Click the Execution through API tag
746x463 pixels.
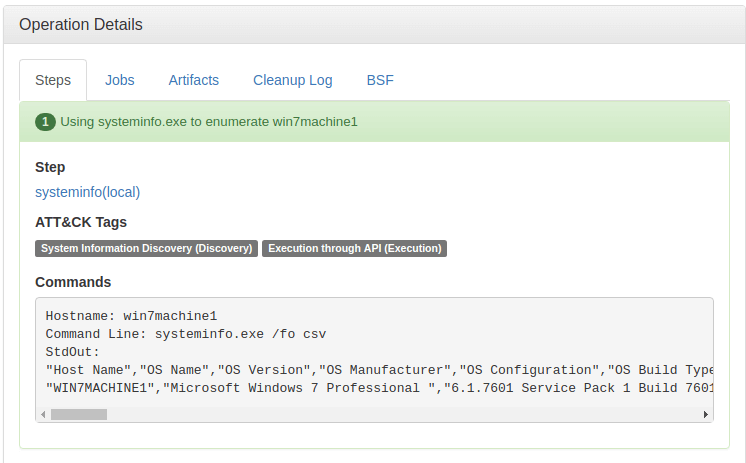354,248
